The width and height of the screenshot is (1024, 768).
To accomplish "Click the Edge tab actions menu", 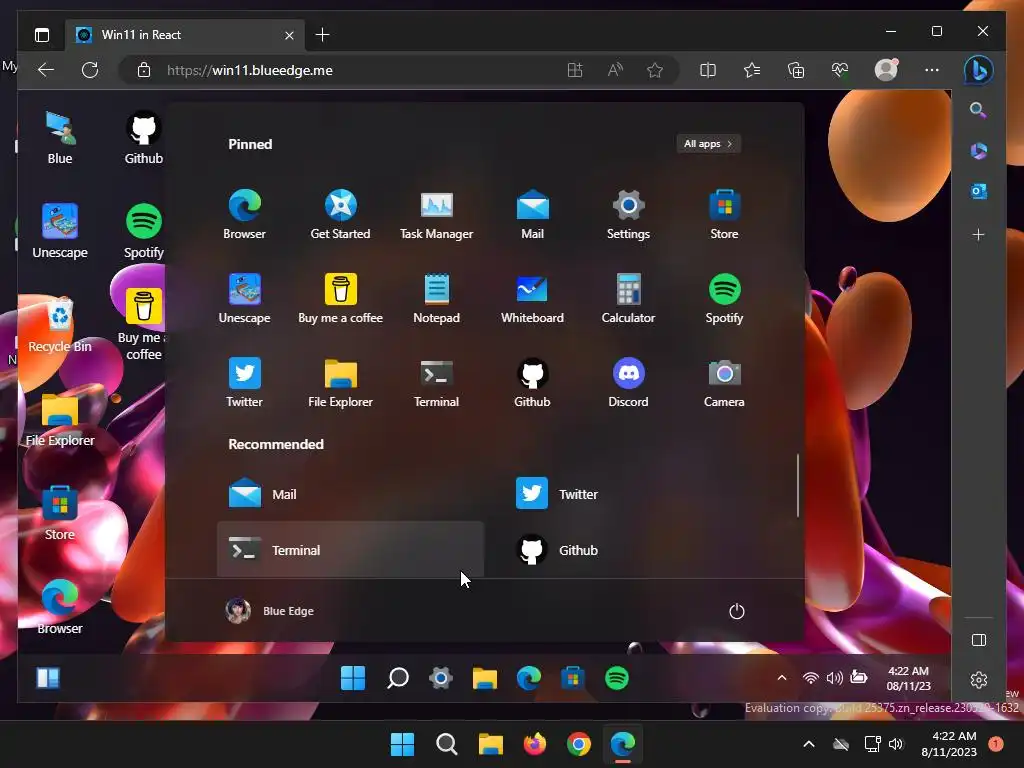I will pyautogui.click(x=42, y=35).
